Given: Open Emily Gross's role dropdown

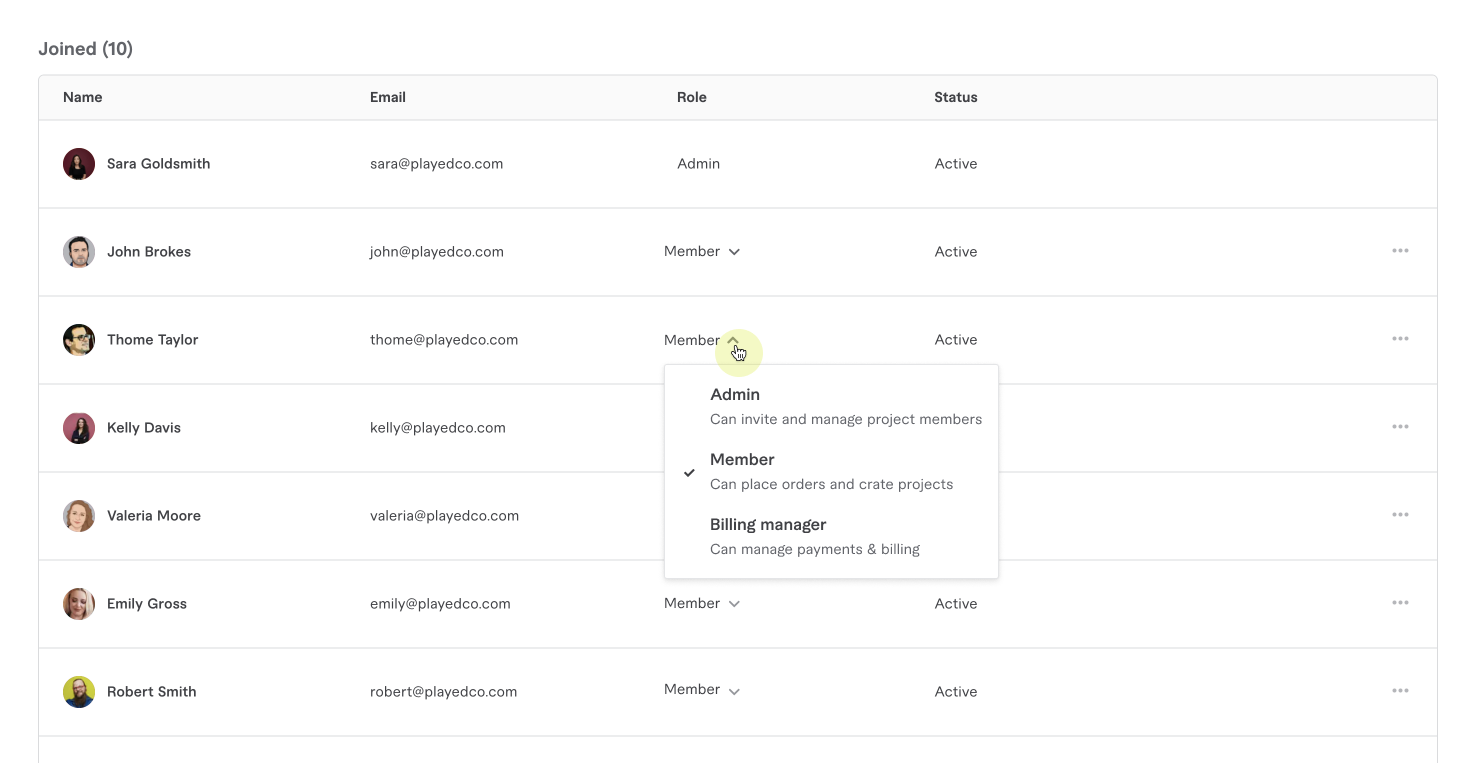Looking at the screenshot, I should [x=702, y=604].
